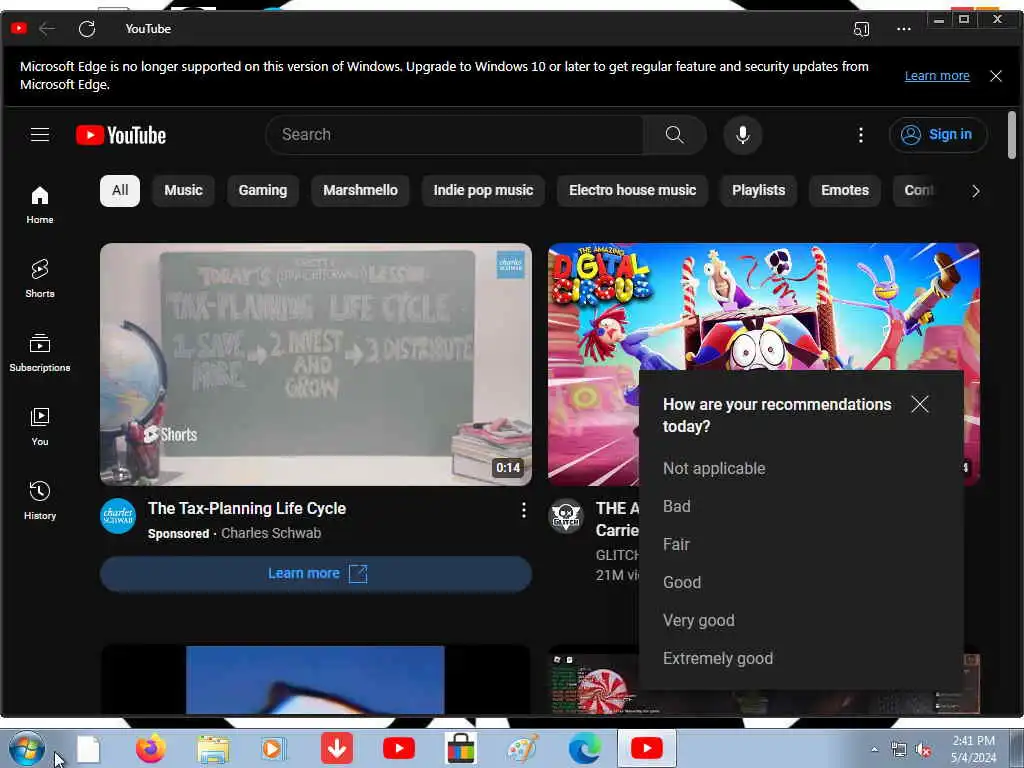1024x768 pixels.
Task: Open YouTube settings three-dot menu
Action: 861,135
